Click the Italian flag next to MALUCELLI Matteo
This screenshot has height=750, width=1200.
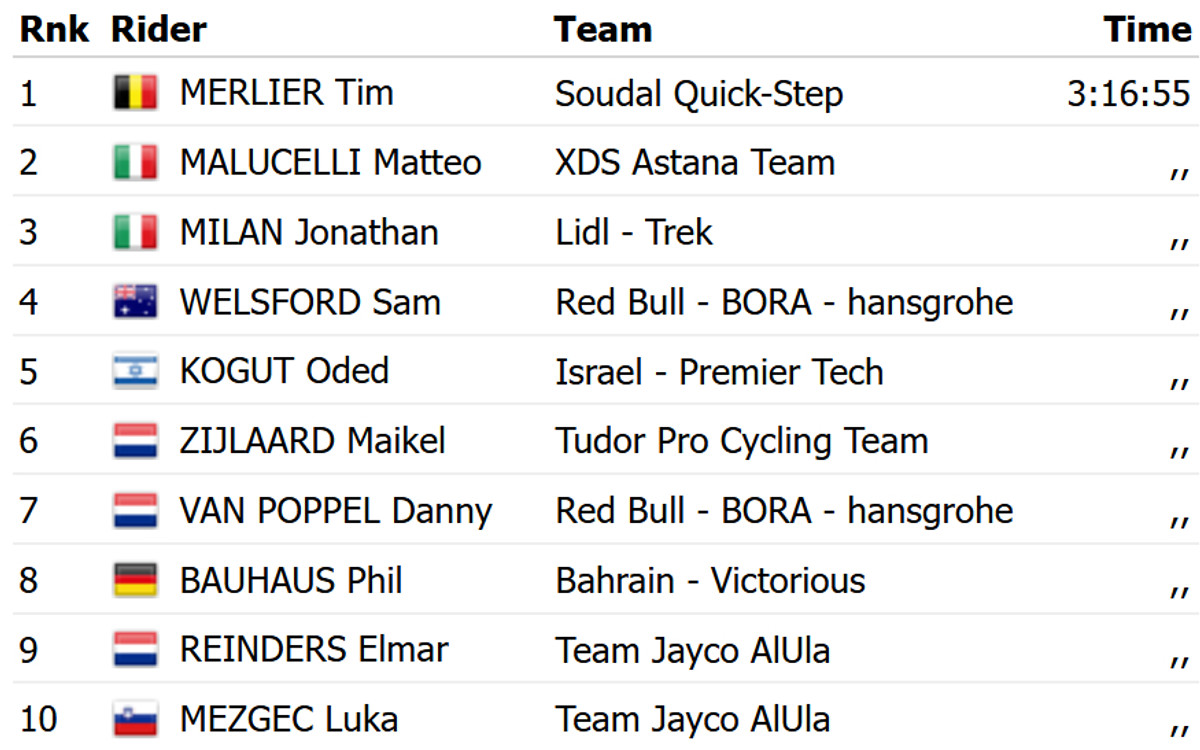[x=135, y=163]
